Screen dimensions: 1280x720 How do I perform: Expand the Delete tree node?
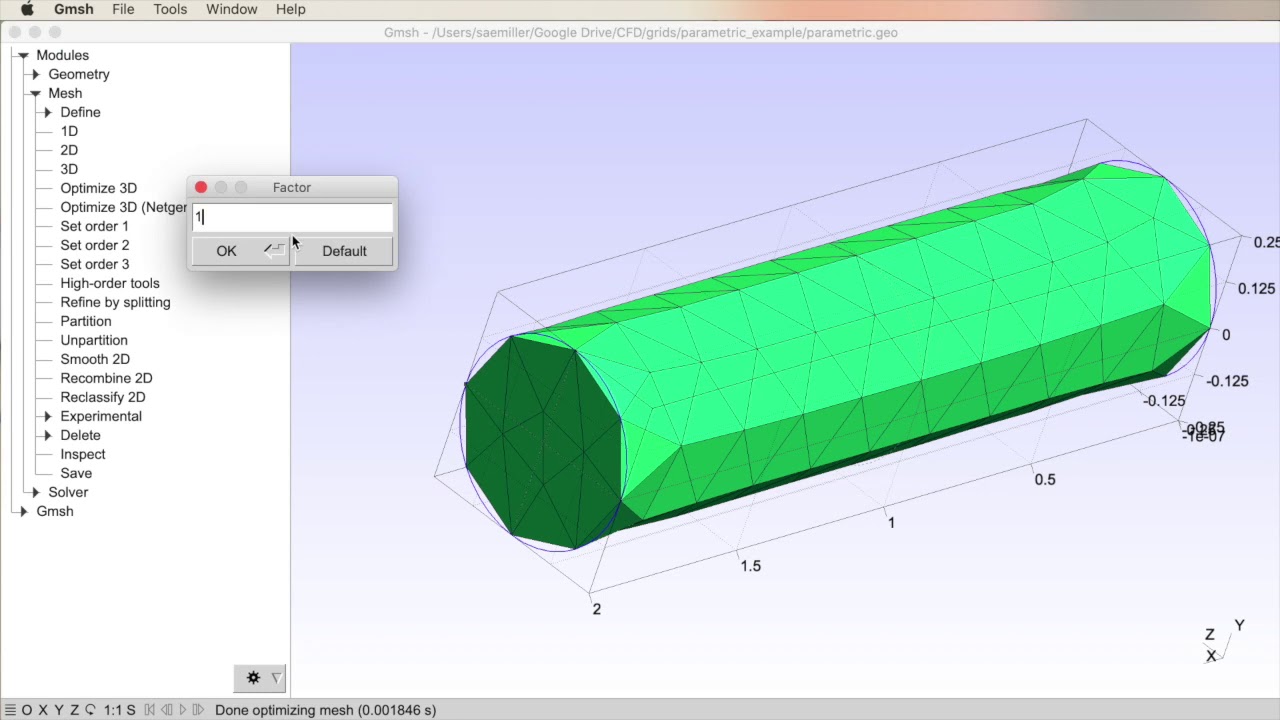click(x=48, y=436)
